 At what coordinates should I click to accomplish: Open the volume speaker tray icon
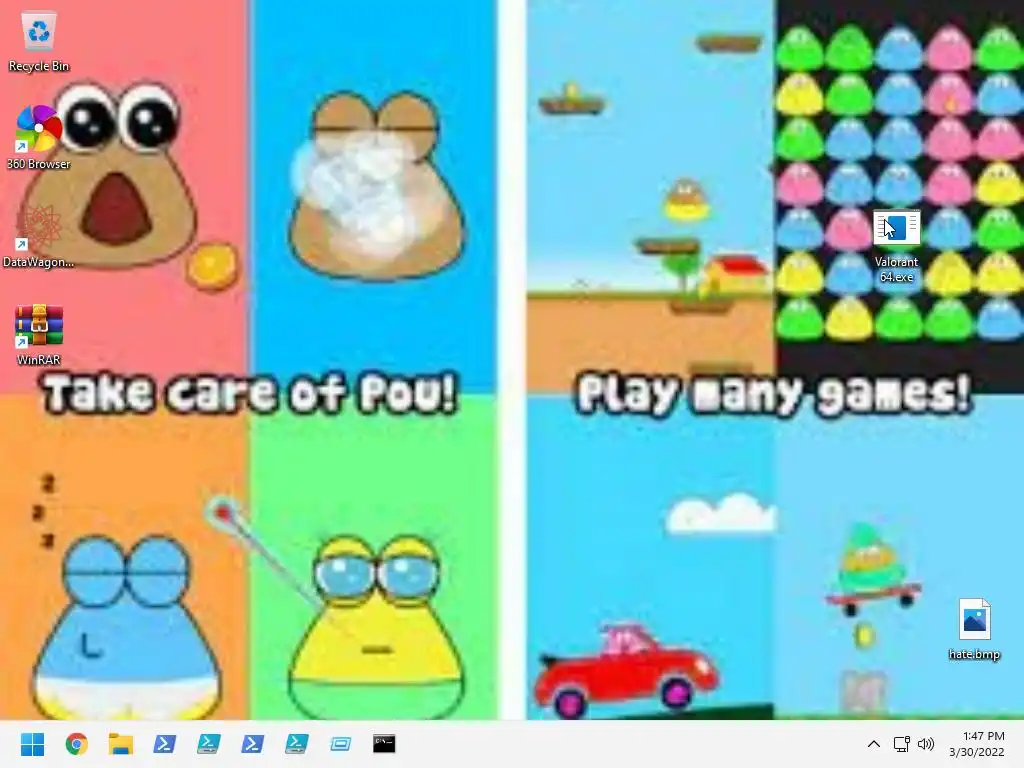(x=926, y=744)
